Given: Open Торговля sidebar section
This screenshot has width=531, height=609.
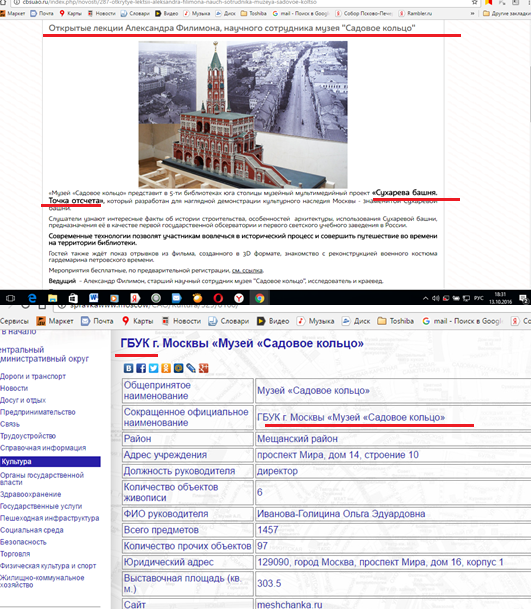Looking at the screenshot, I should [x=15, y=554].
